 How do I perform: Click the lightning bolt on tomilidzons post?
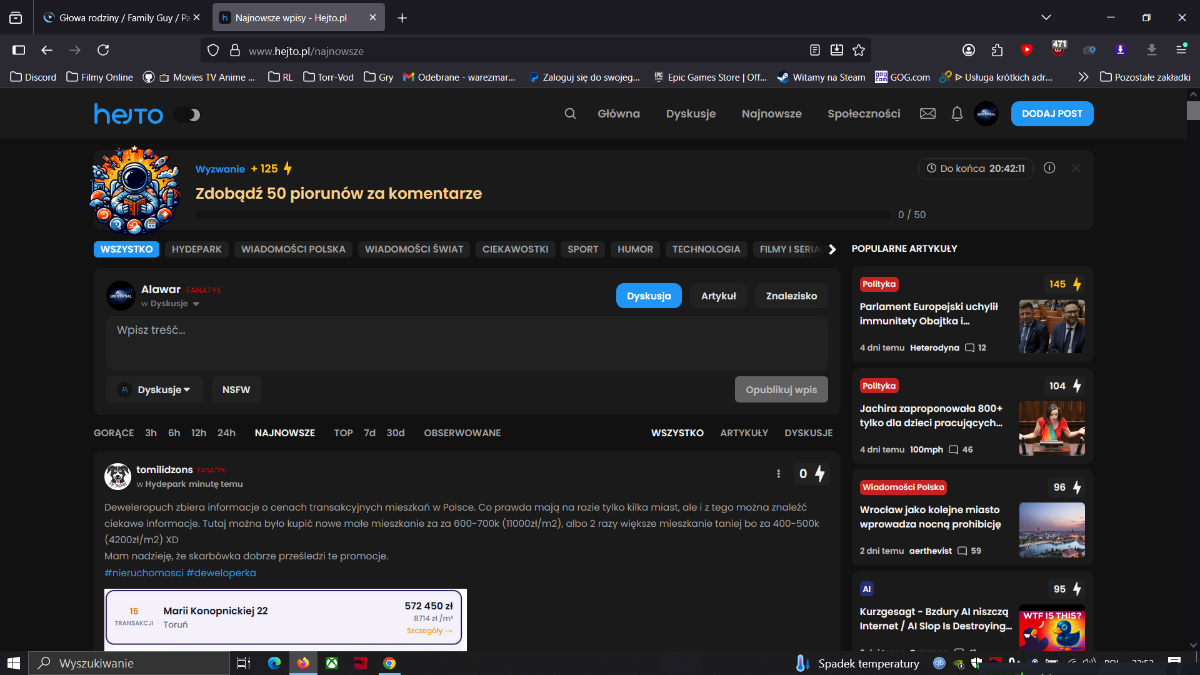(x=820, y=474)
